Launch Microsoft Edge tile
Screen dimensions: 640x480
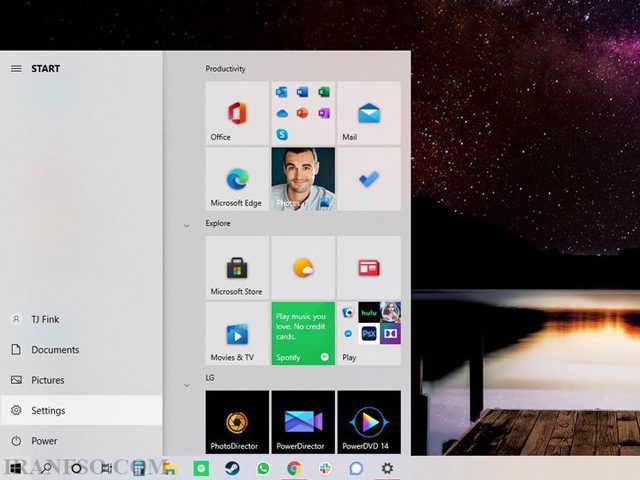pos(237,179)
